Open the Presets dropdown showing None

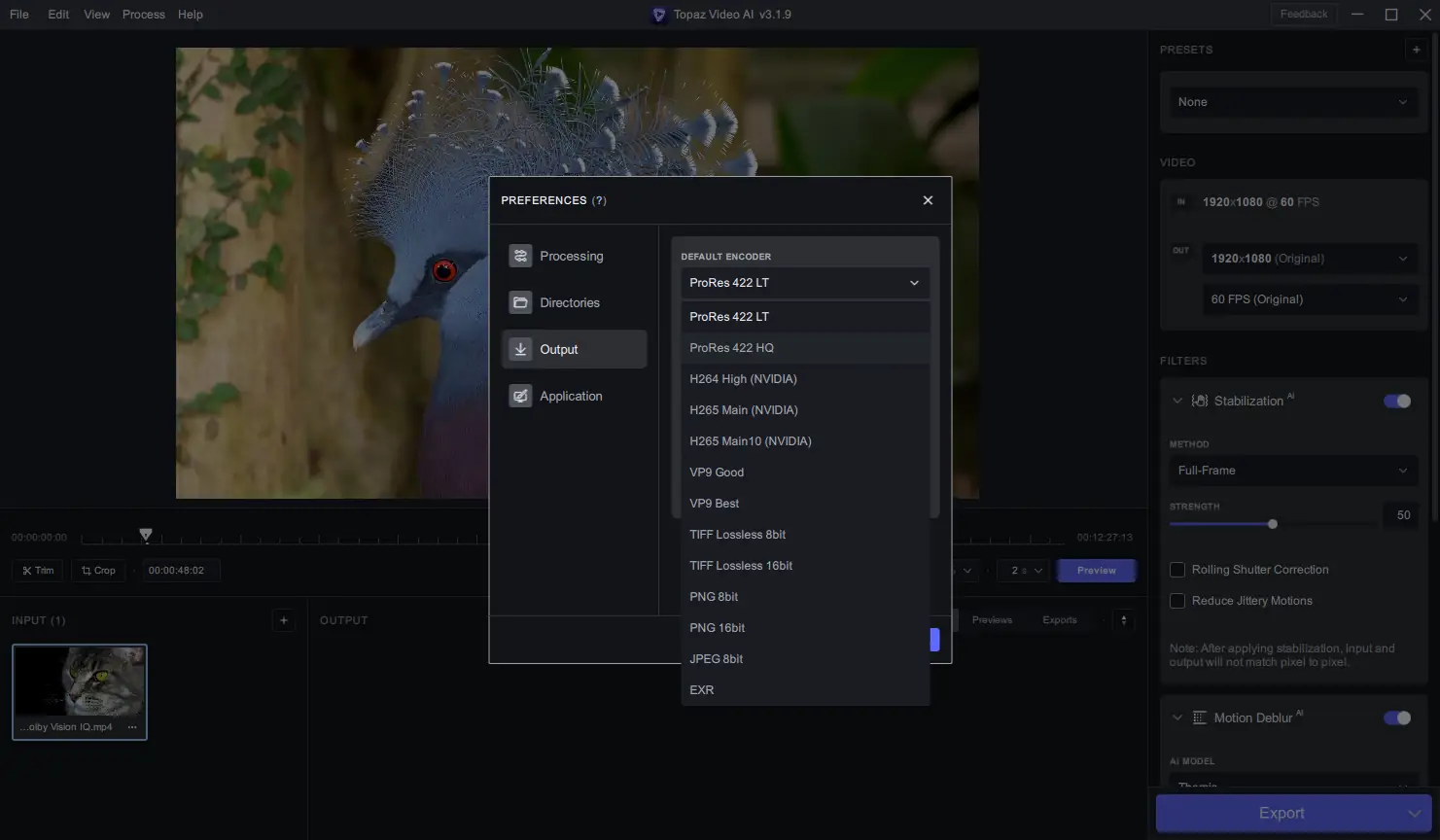coord(1292,102)
